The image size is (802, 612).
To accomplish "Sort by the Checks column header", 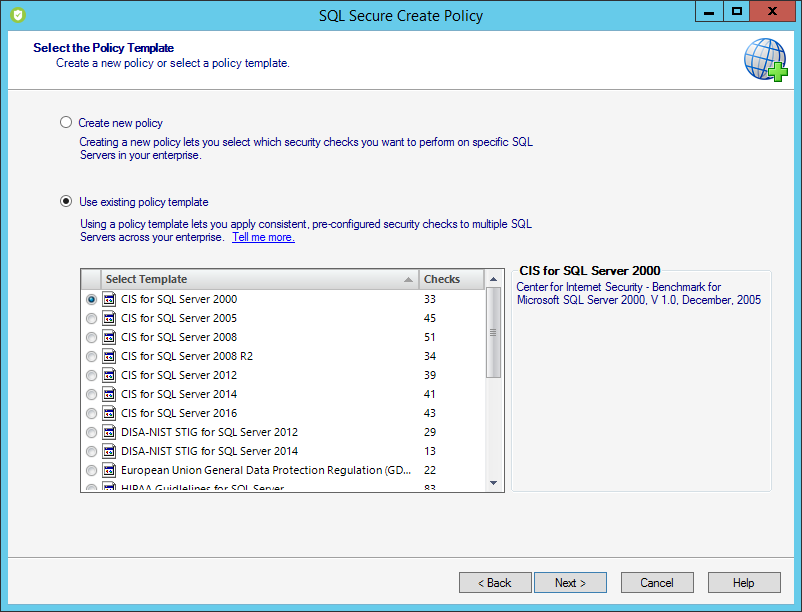I will click(452, 279).
